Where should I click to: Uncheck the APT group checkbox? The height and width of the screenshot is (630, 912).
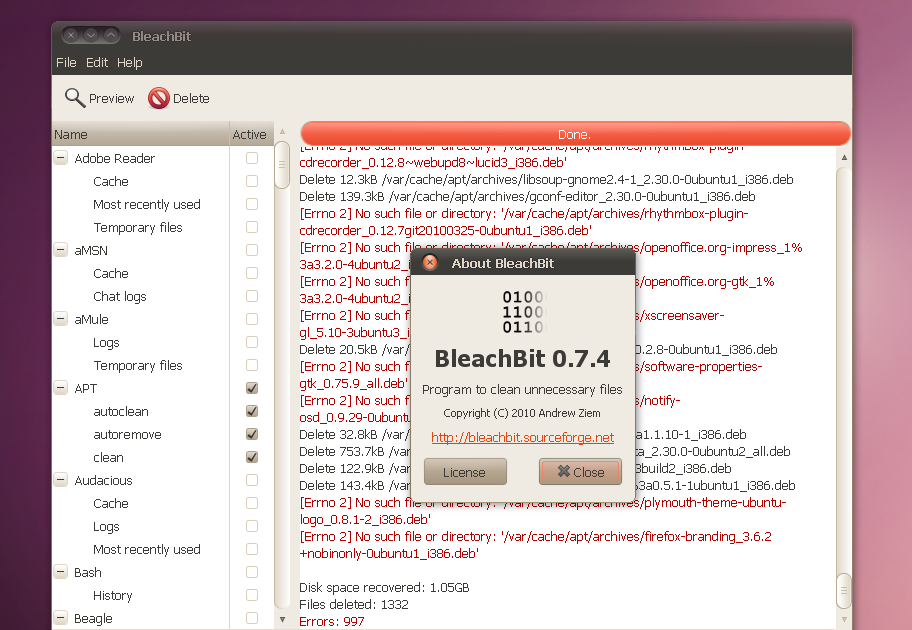252,388
